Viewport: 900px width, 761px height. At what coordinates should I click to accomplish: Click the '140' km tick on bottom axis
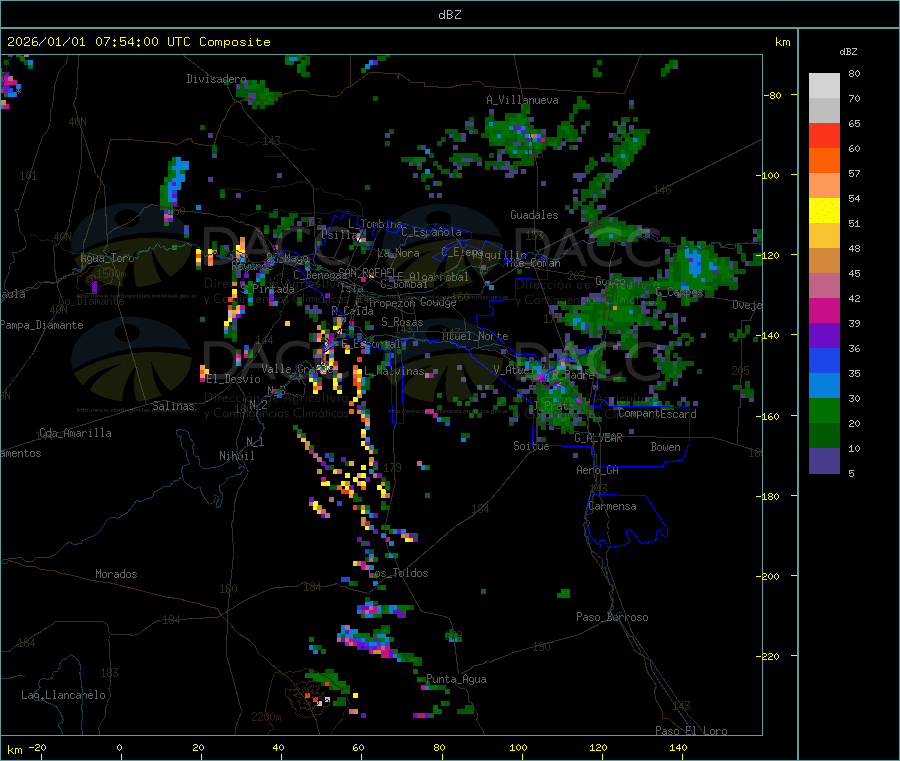click(678, 747)
